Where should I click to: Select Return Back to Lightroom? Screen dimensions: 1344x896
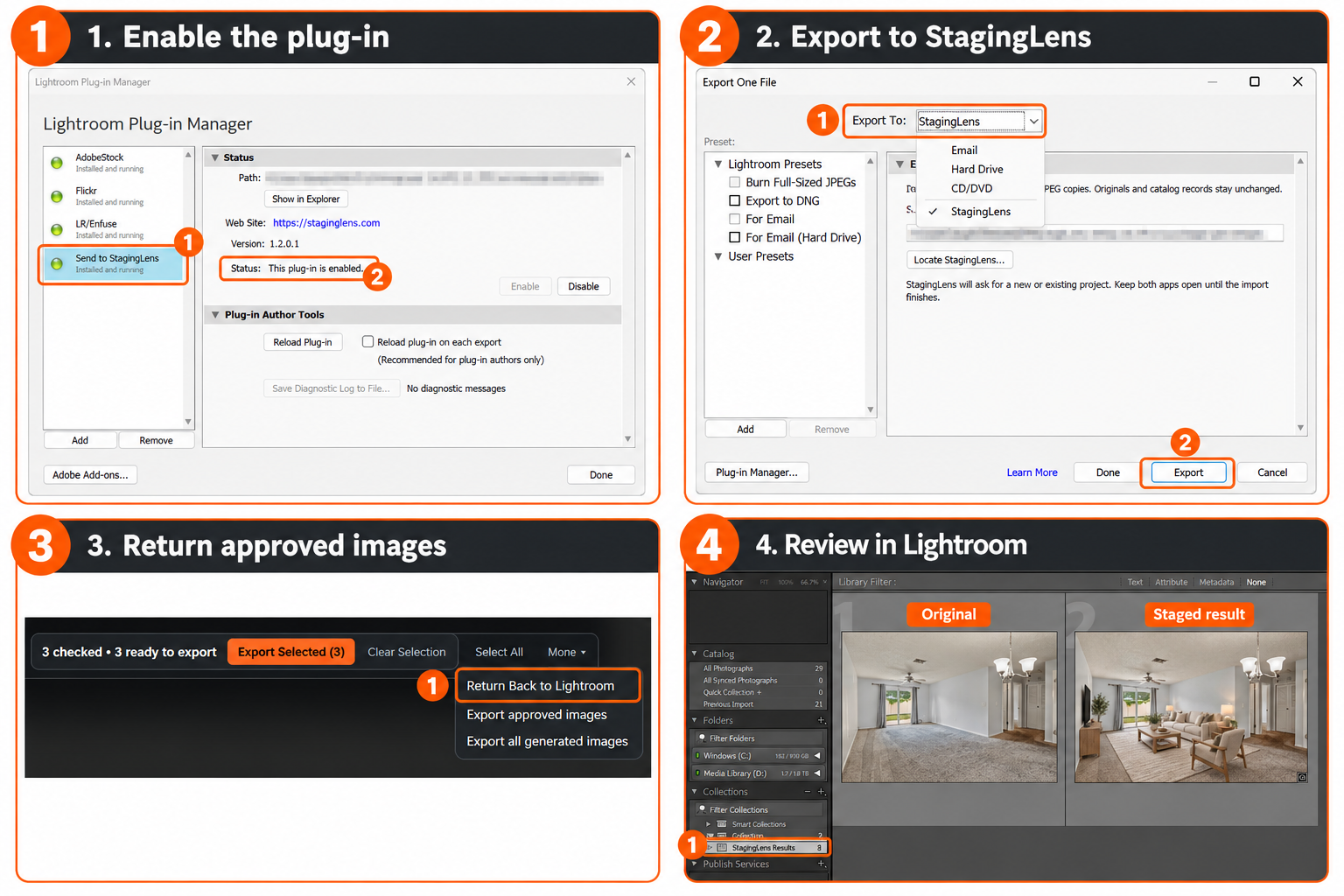coord(548,686)
